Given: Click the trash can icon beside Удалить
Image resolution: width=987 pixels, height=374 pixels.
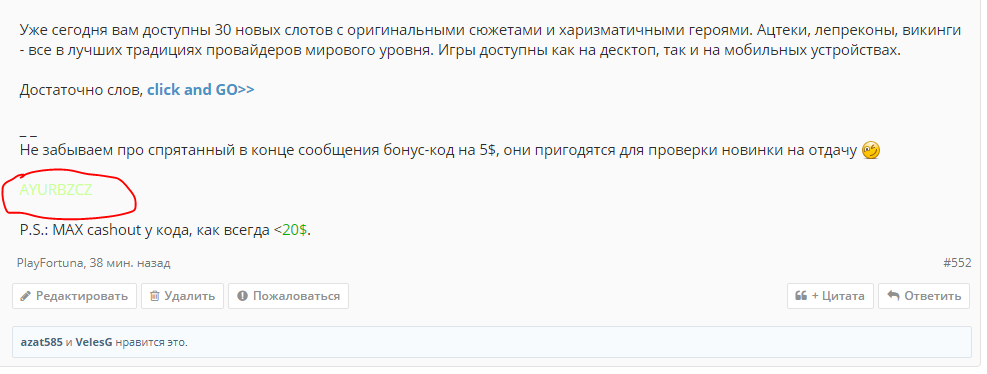Looking at the screenshot, I should pos(154,296).
